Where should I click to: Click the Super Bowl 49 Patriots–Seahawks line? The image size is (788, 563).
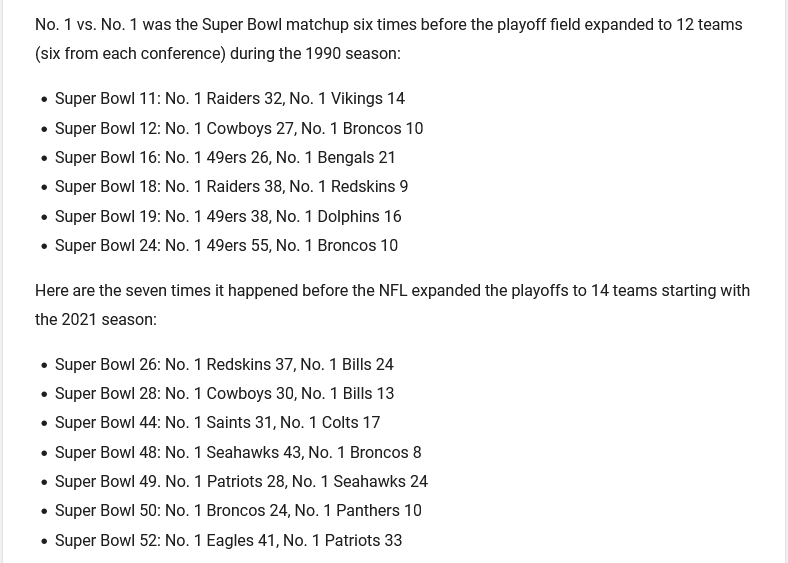pos(241,482)
